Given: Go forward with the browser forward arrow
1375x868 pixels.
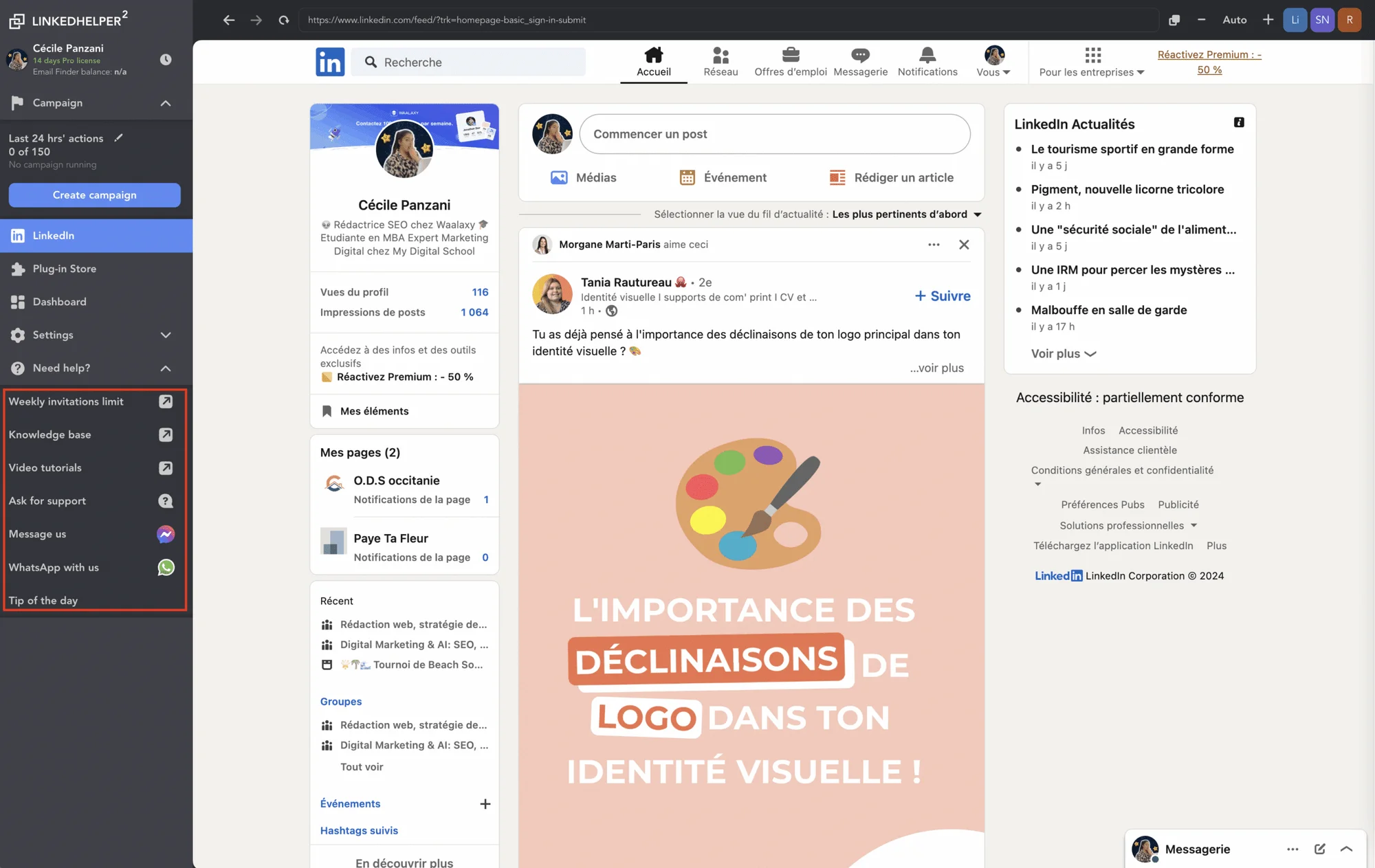Looking at the screenshot, I should pyautogui.click(x=256, y=20).
